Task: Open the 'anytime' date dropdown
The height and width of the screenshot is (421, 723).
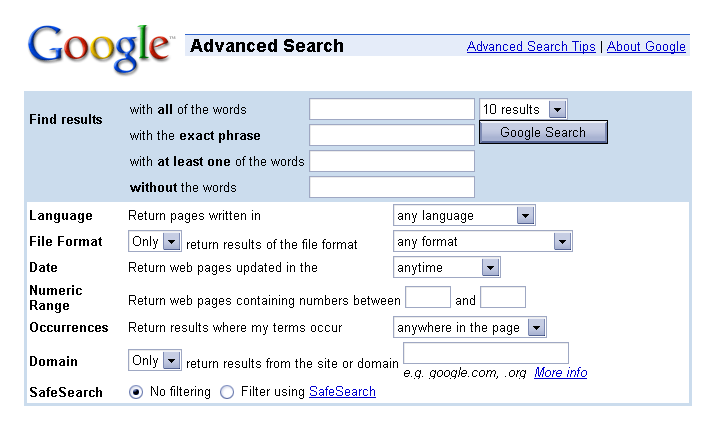Action: (x=447, y=267)
